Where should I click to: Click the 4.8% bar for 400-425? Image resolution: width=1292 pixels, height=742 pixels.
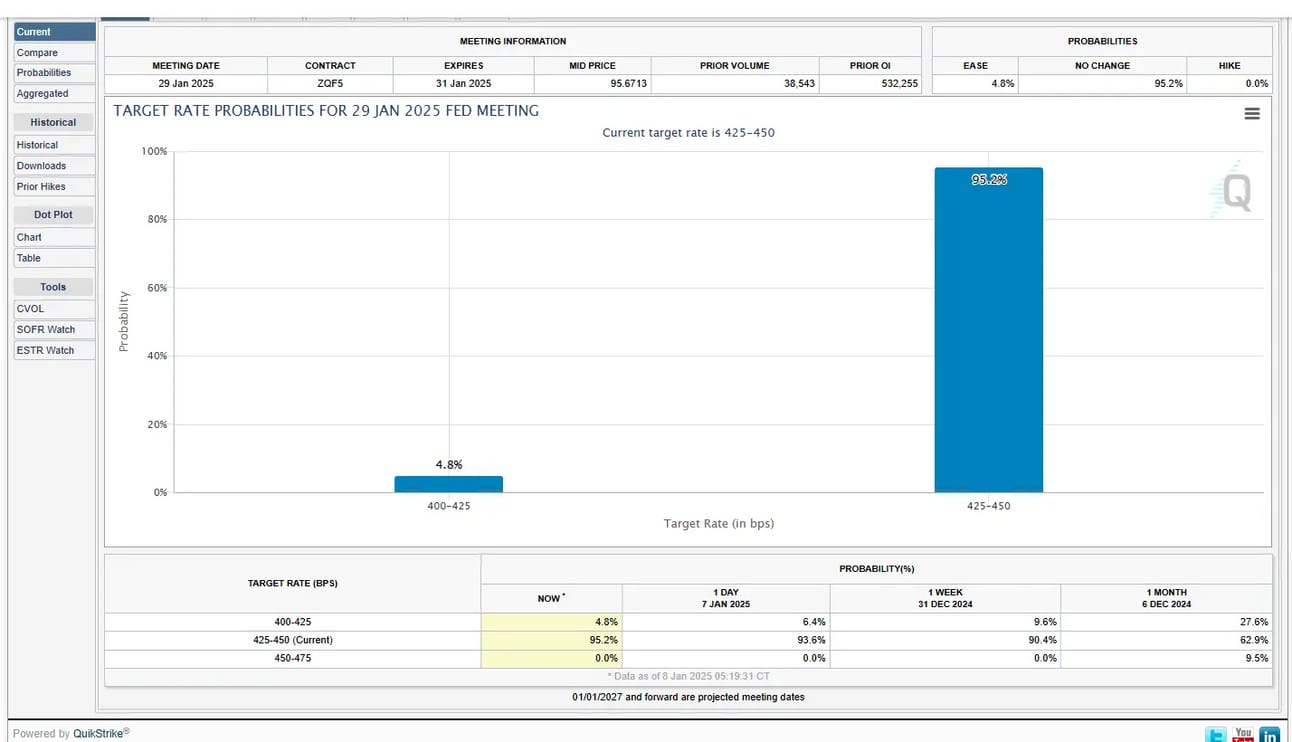[448, 484]
